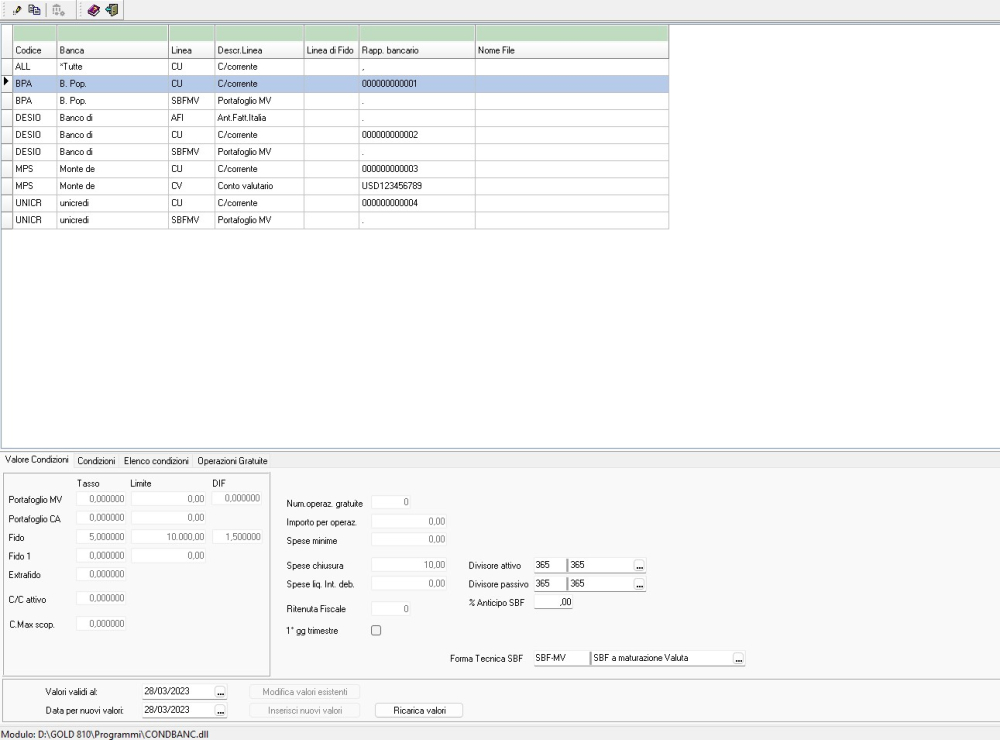
Task: Toggle the 1° gg trimestre checkbox
Action: click(x=376, y=630)
